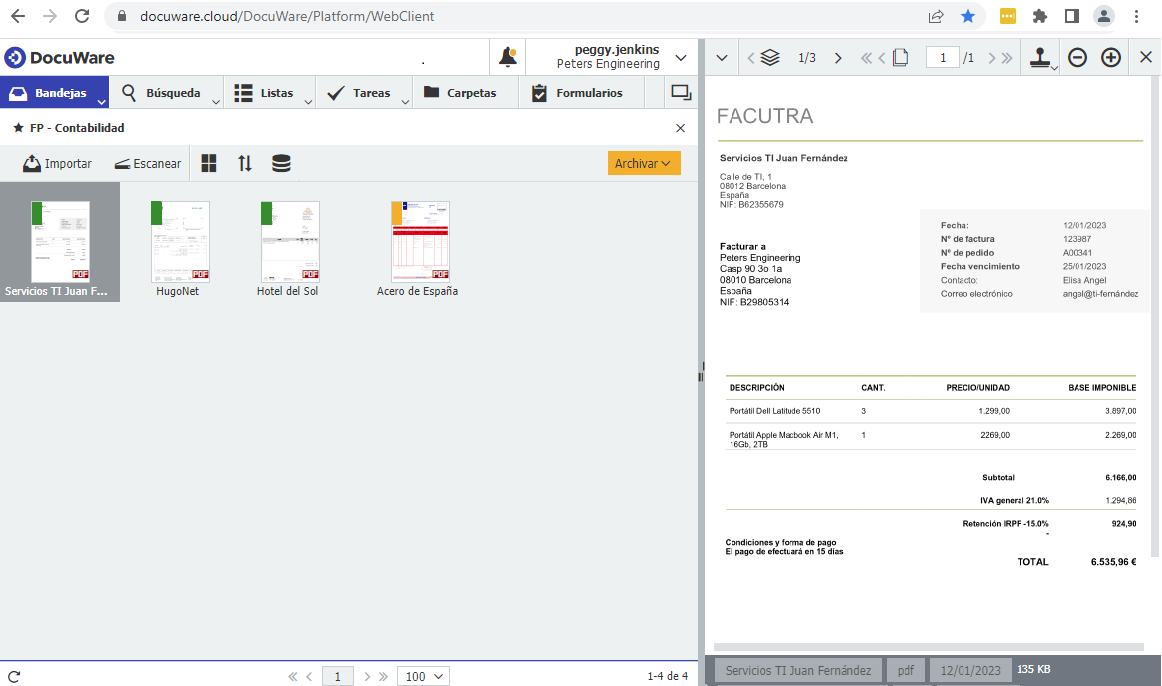Click the Importar button
Image resolution: width=1162 pixels, height=686 pixels.
click(57, 163)
